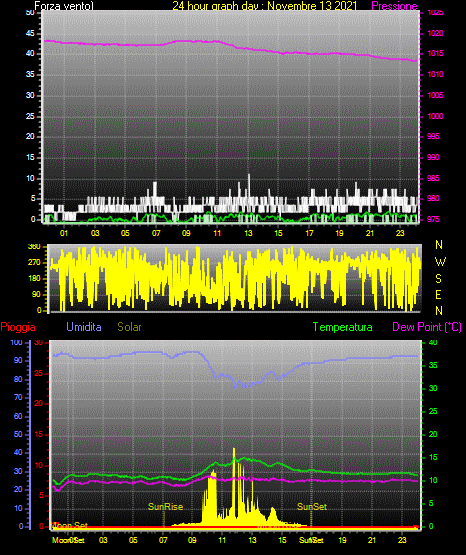This screenshot has height=555, width=466.
Task: Click the Solar legend label
Action: tap(130, 327)
